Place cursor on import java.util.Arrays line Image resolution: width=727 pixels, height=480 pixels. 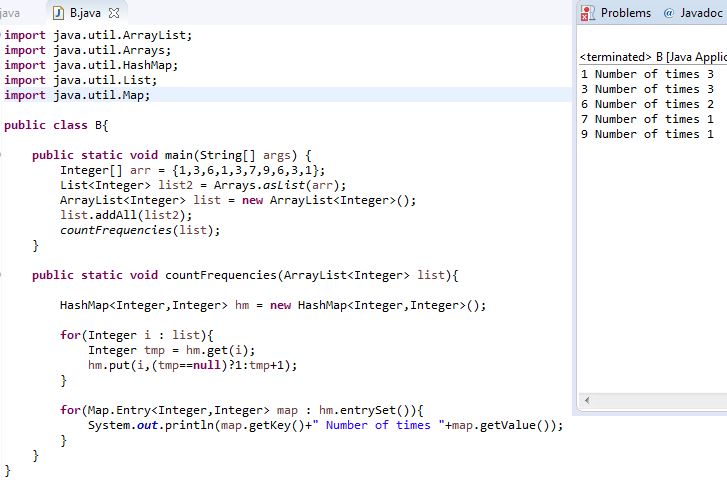click(x=88, y=50)
